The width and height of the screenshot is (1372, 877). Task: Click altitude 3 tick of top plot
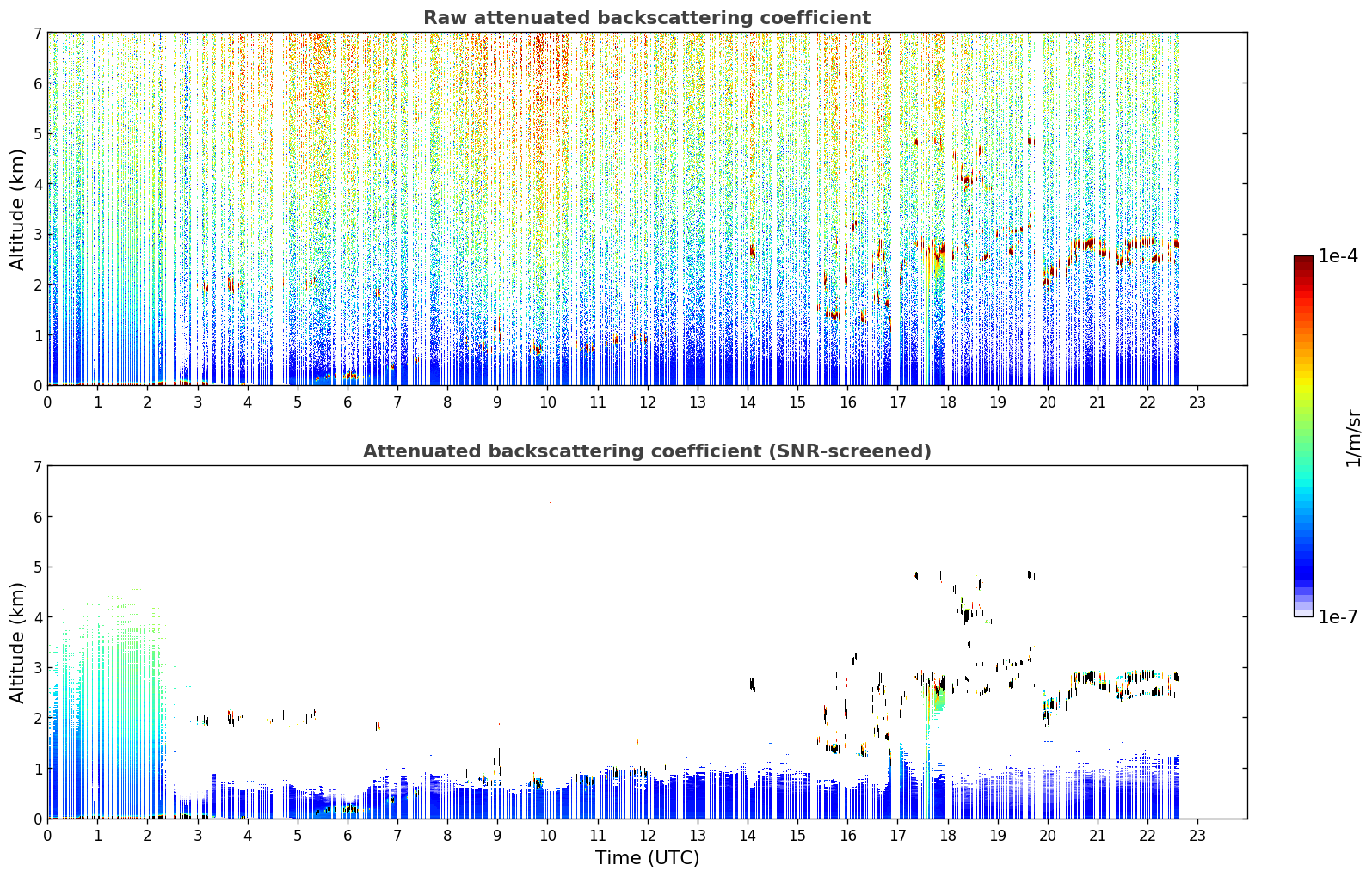pyautogui.click(x=38, y=234)
